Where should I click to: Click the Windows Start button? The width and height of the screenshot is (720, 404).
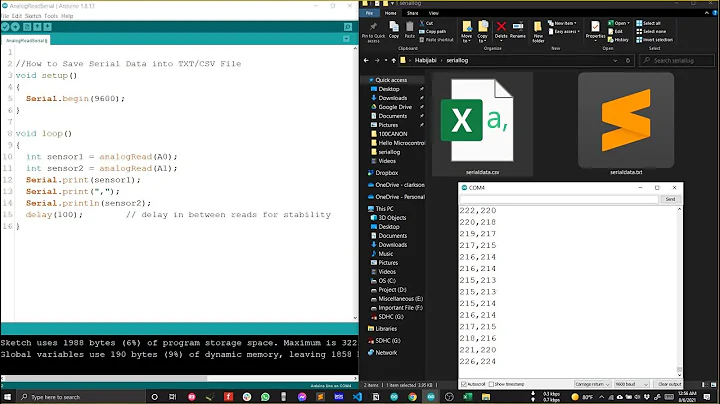click(7, 397)
